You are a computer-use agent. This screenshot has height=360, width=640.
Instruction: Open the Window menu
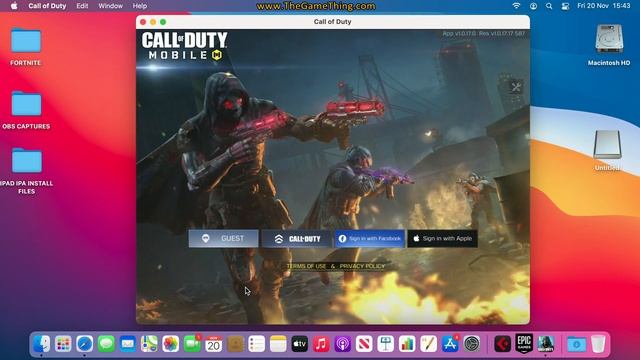(111, 6)
